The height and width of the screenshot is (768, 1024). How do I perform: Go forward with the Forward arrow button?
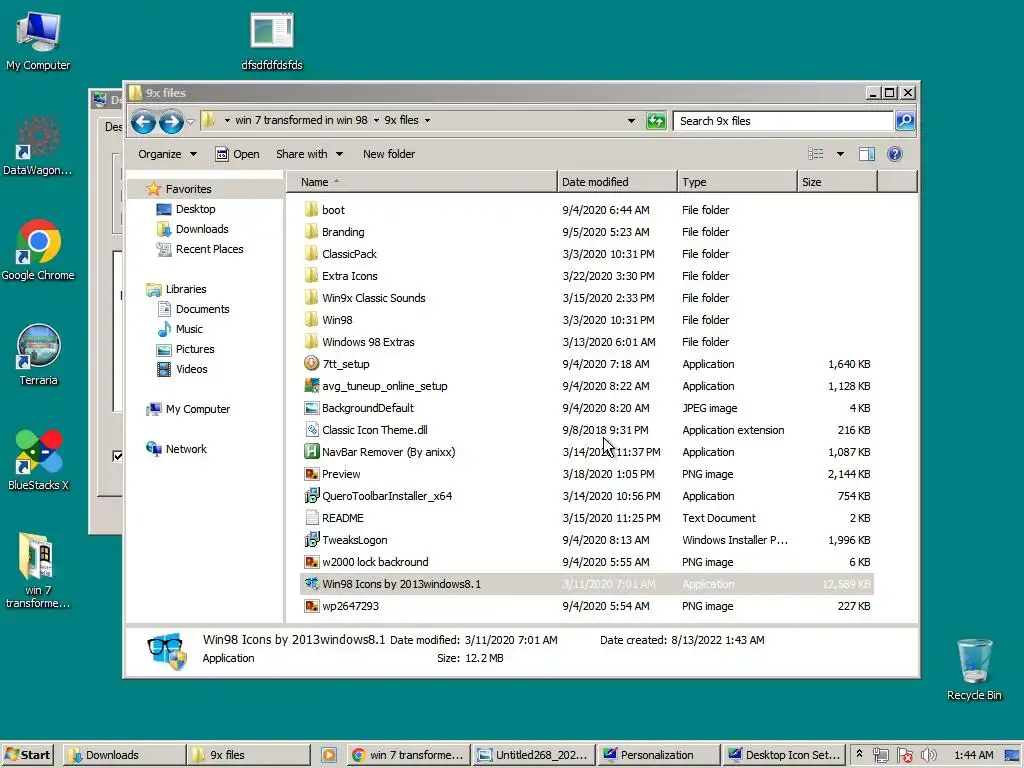pyautogui.click(x=171, y=121)
